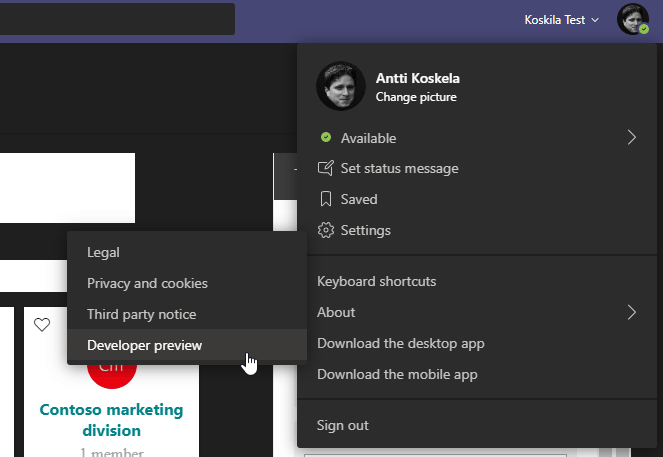Click Download the mobile app
Viewport: 663px width, 457px height.
pos(397,374)
